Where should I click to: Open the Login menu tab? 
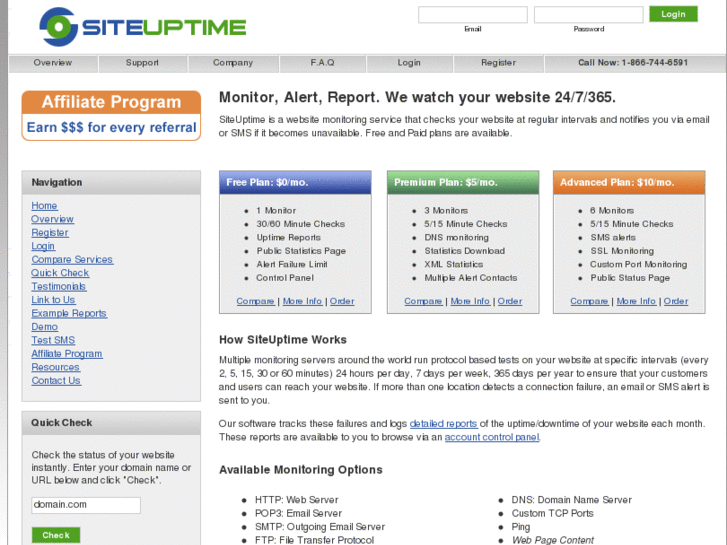(x=409, y=63)
